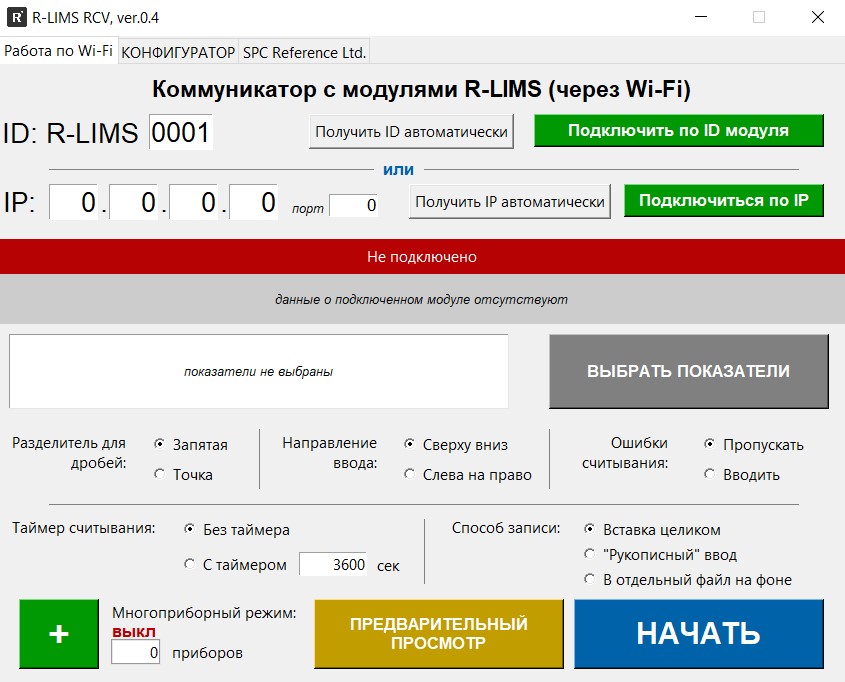Click ПРЕДВАРИТЕЛЬНЫЙ ПРОСМОТР button
The image size is (845, 682).
coord(438,634)
